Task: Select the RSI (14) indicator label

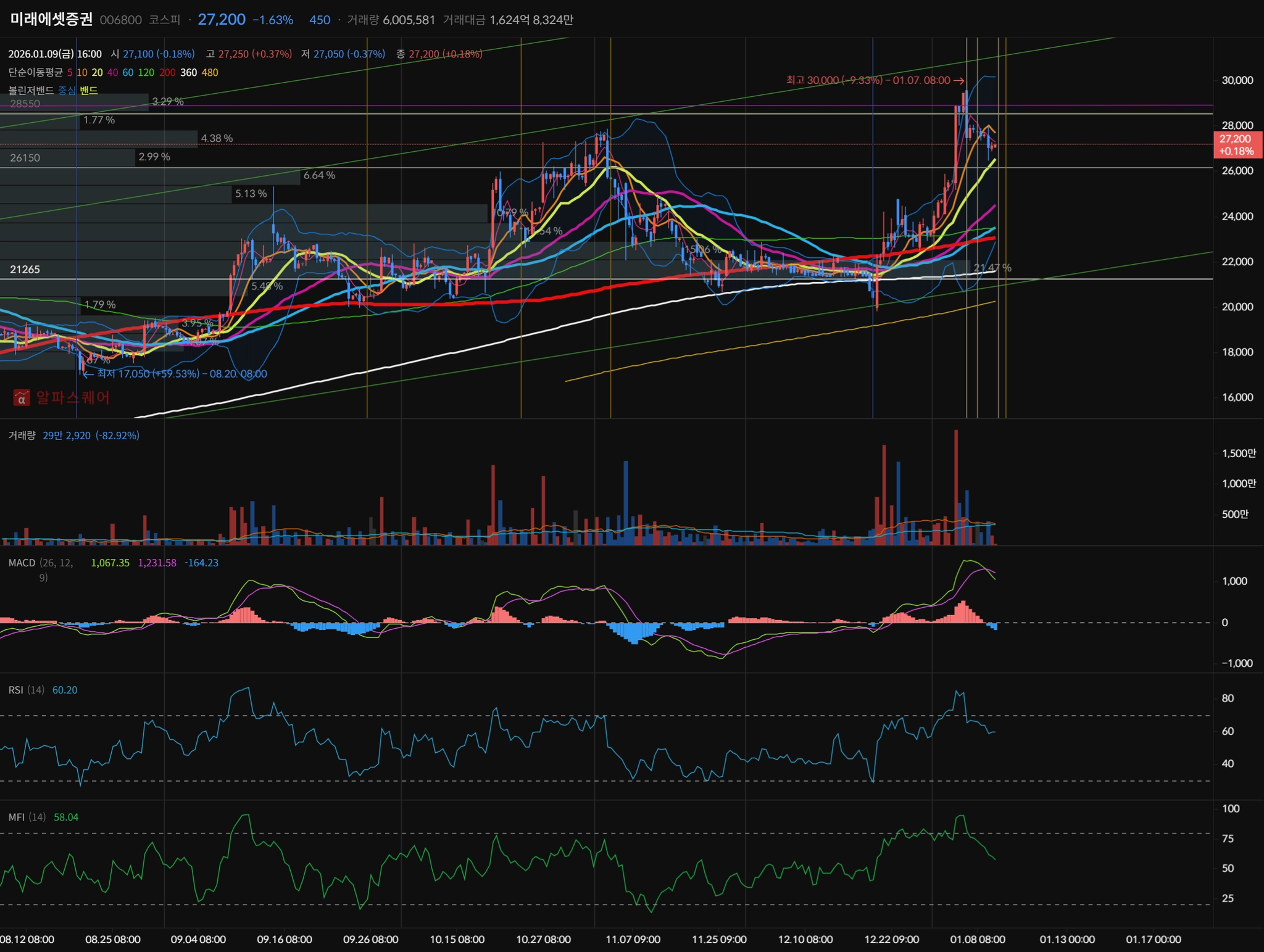Action: pyautogui.click(x=26, y=690)
